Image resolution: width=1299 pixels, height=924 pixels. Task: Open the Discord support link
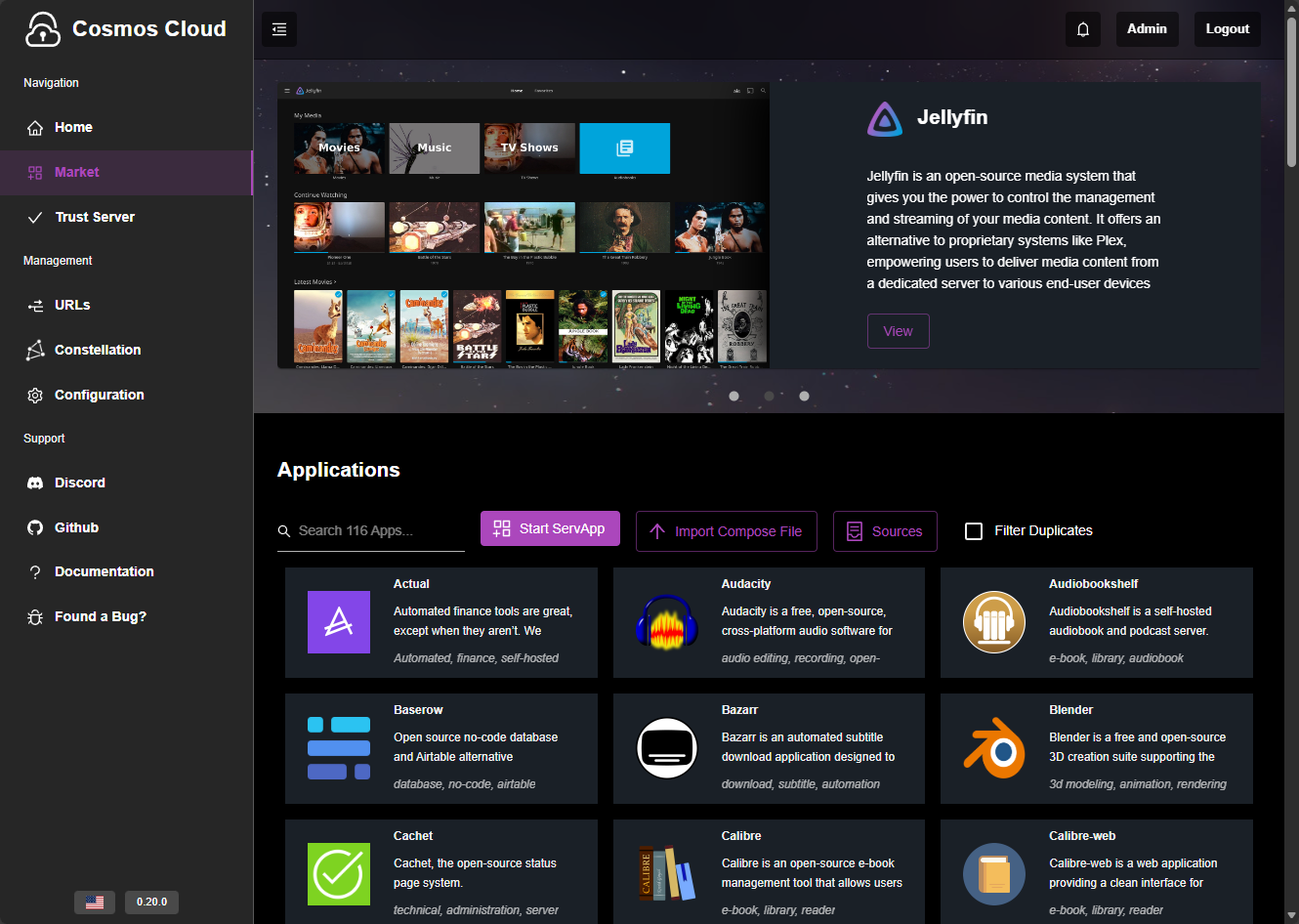127,483
